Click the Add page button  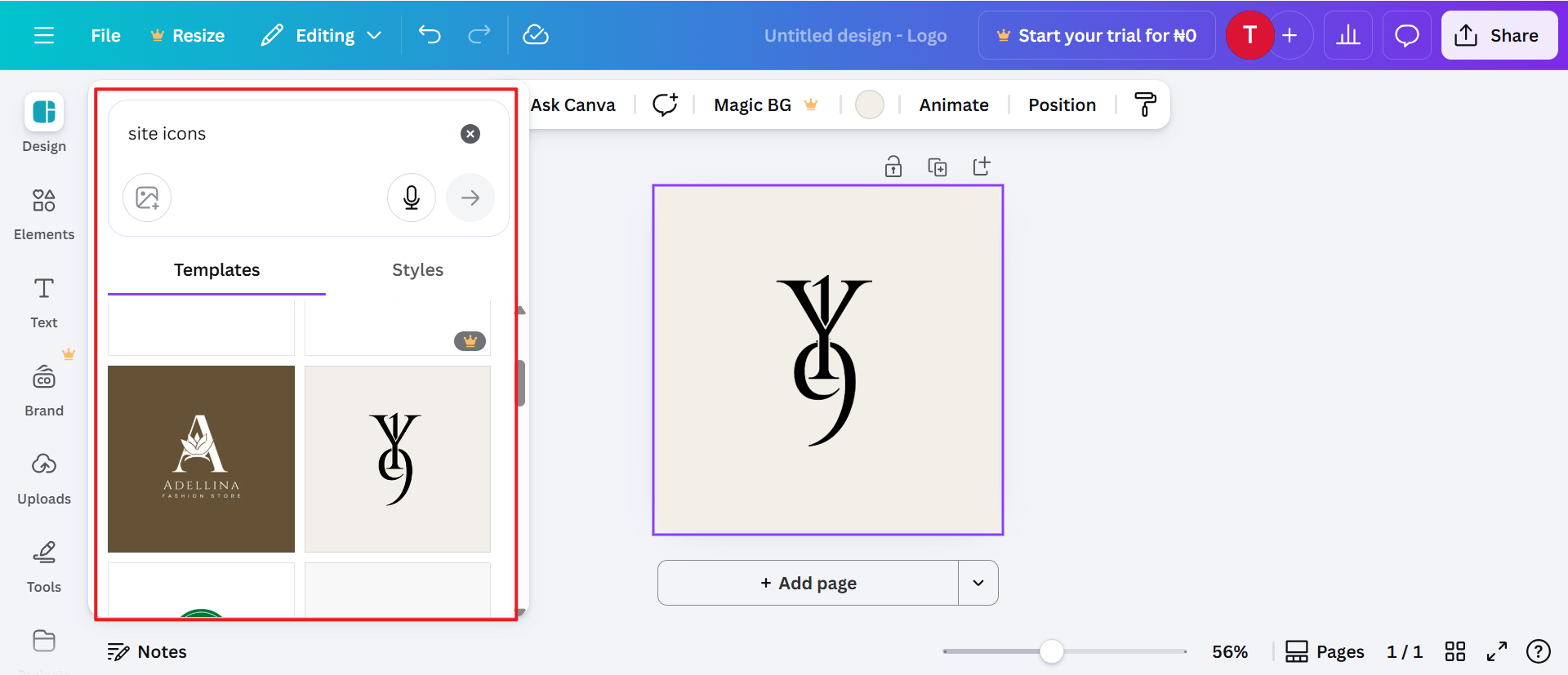[808, 583]
